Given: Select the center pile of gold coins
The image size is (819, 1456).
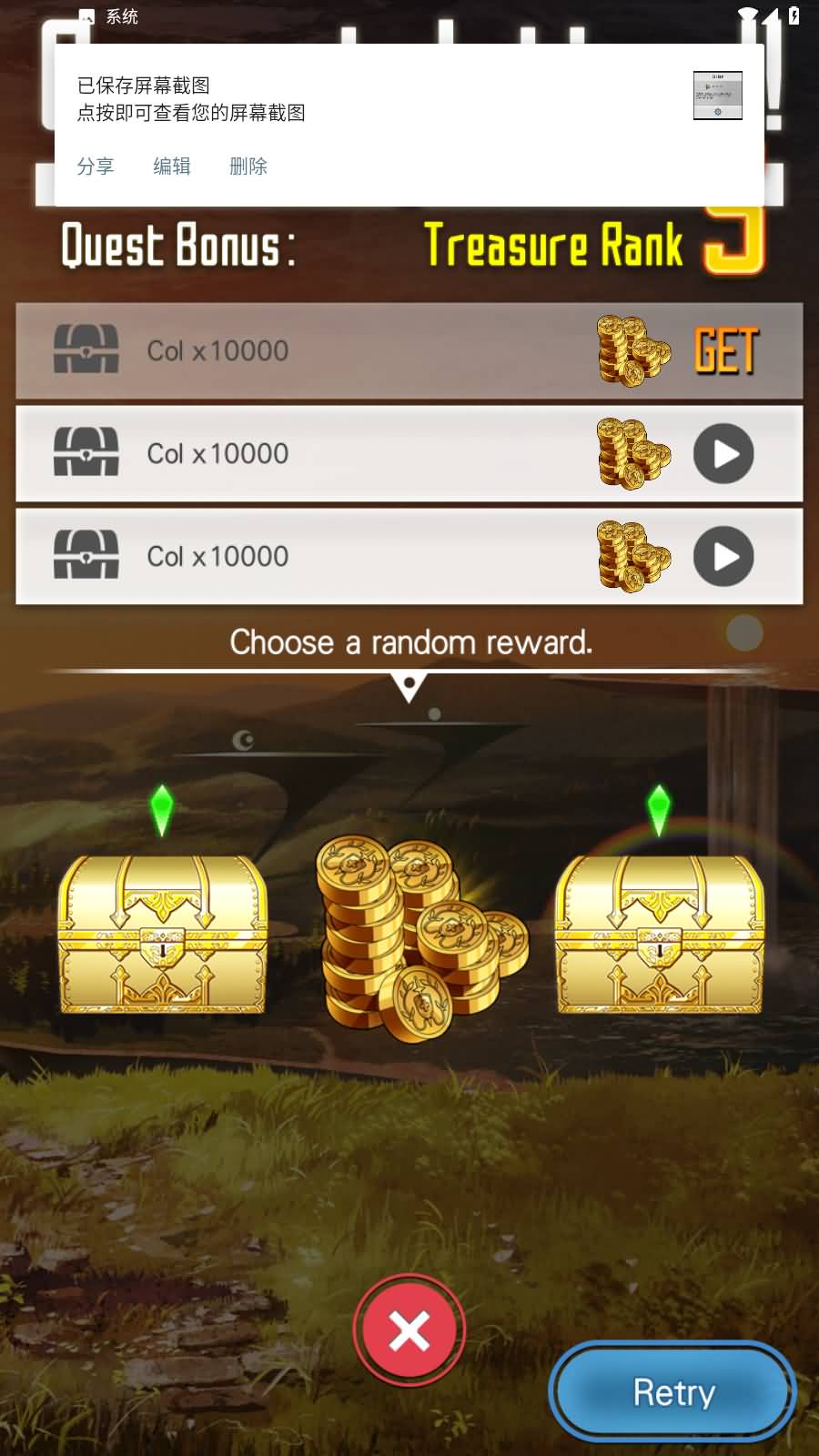Looking at the screenshot, I should tap(421, 939).
